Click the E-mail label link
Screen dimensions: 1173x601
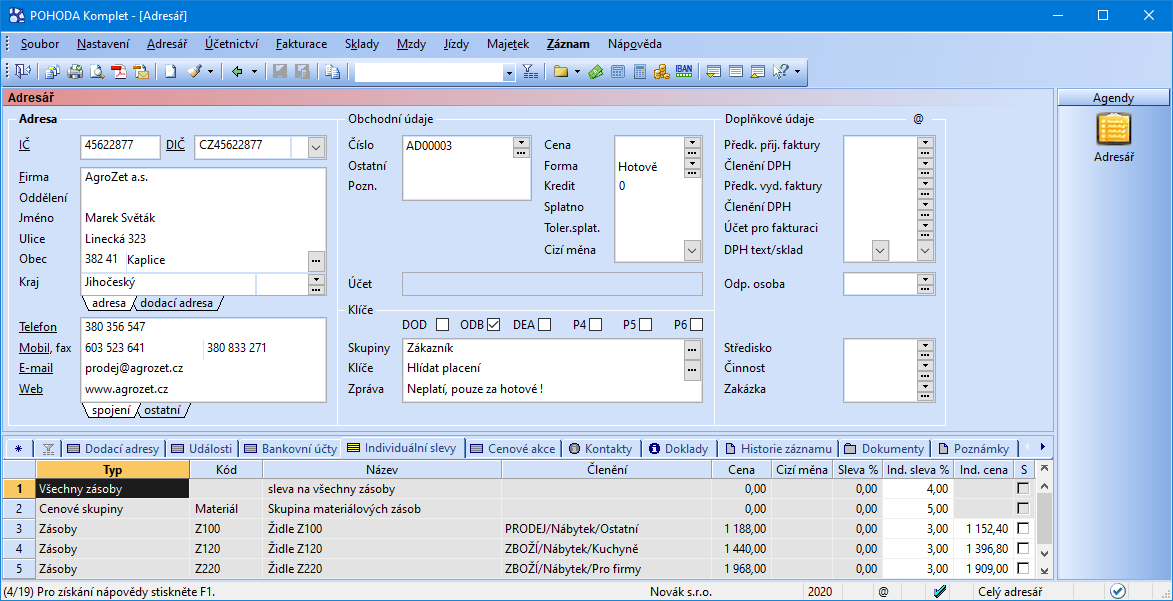(x=34, y=368)
